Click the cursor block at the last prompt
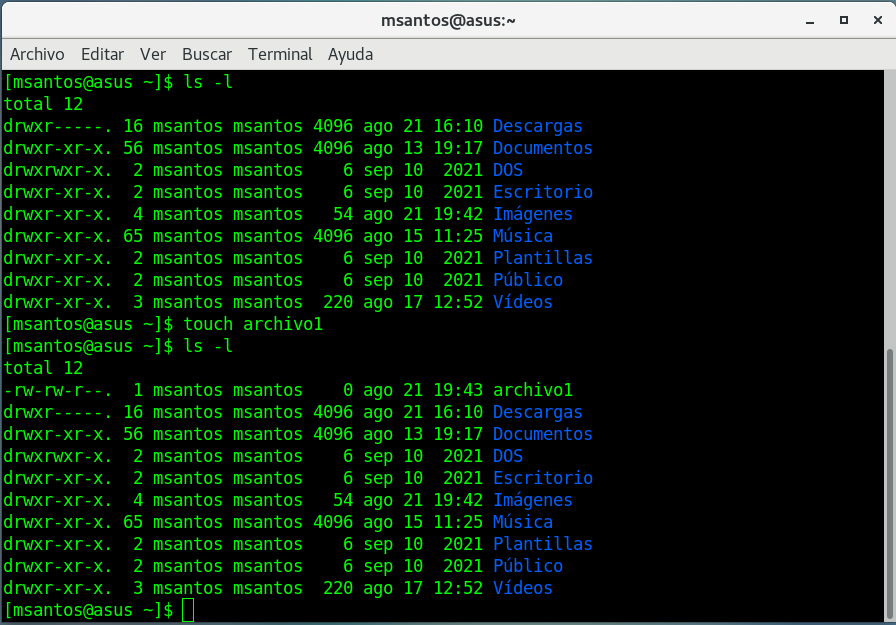Screen dimensions: 896x625 [x=189, y=610]
